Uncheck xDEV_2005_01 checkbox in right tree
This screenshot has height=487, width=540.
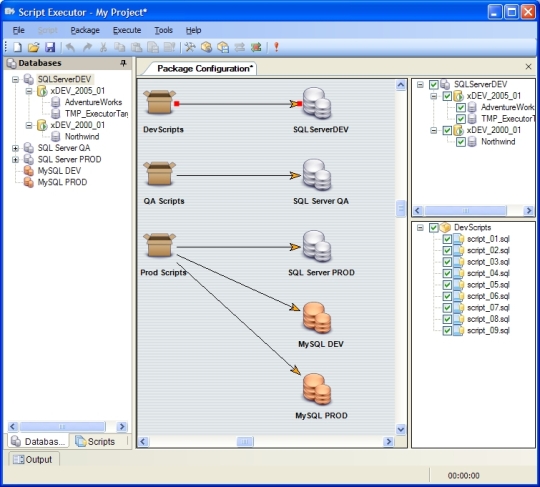(447, 96)
